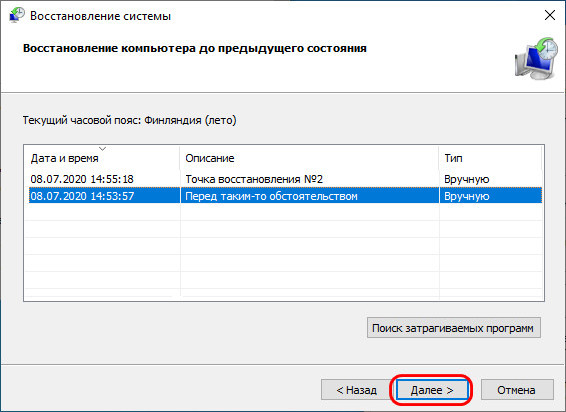Click the sort arrow above Дата и время
Viewport: 566px width, 412px height.
click(103, 149)
